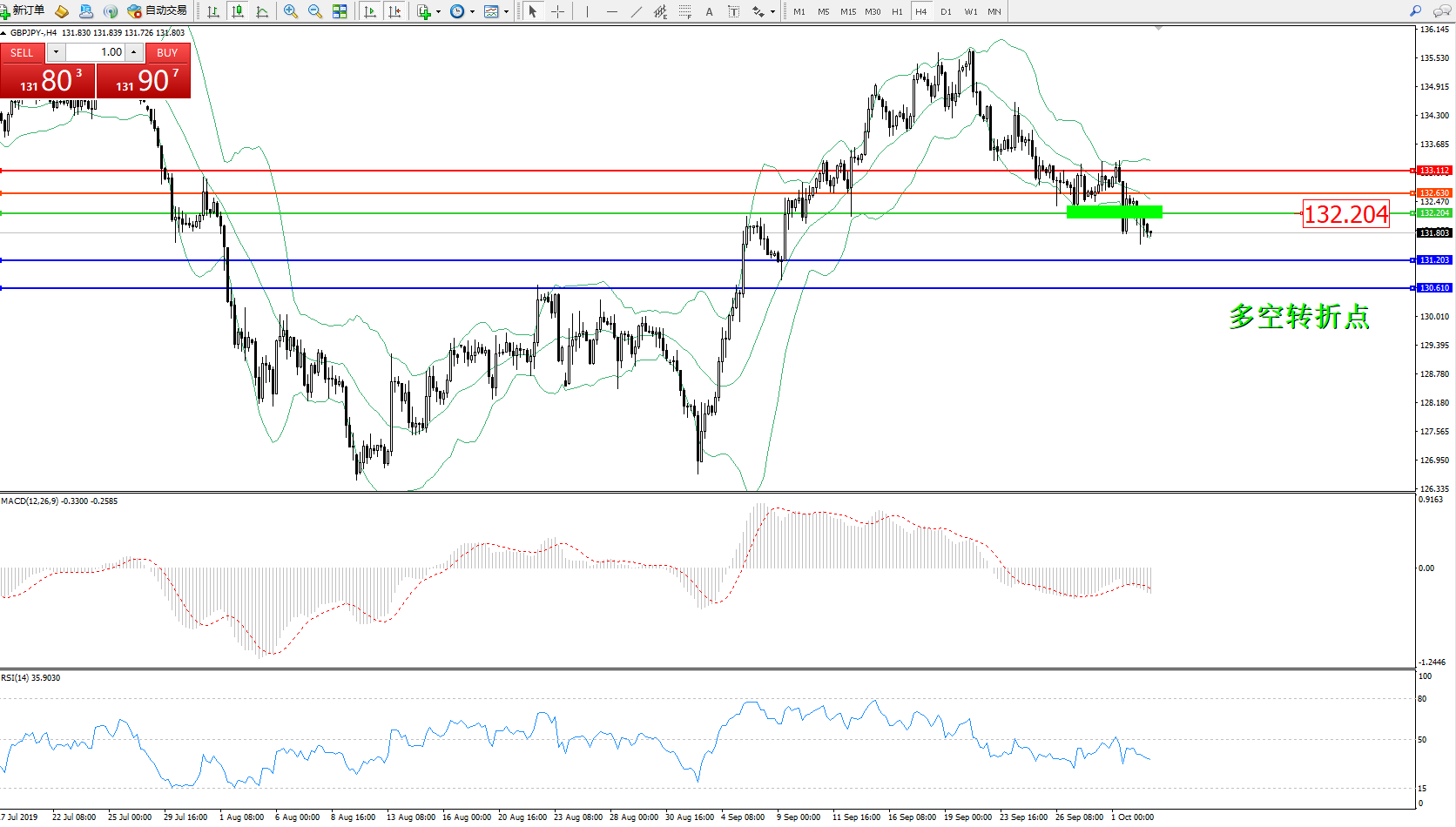
Task: Open the search magnifier in top right
Action: click(x=1415, y=11)
